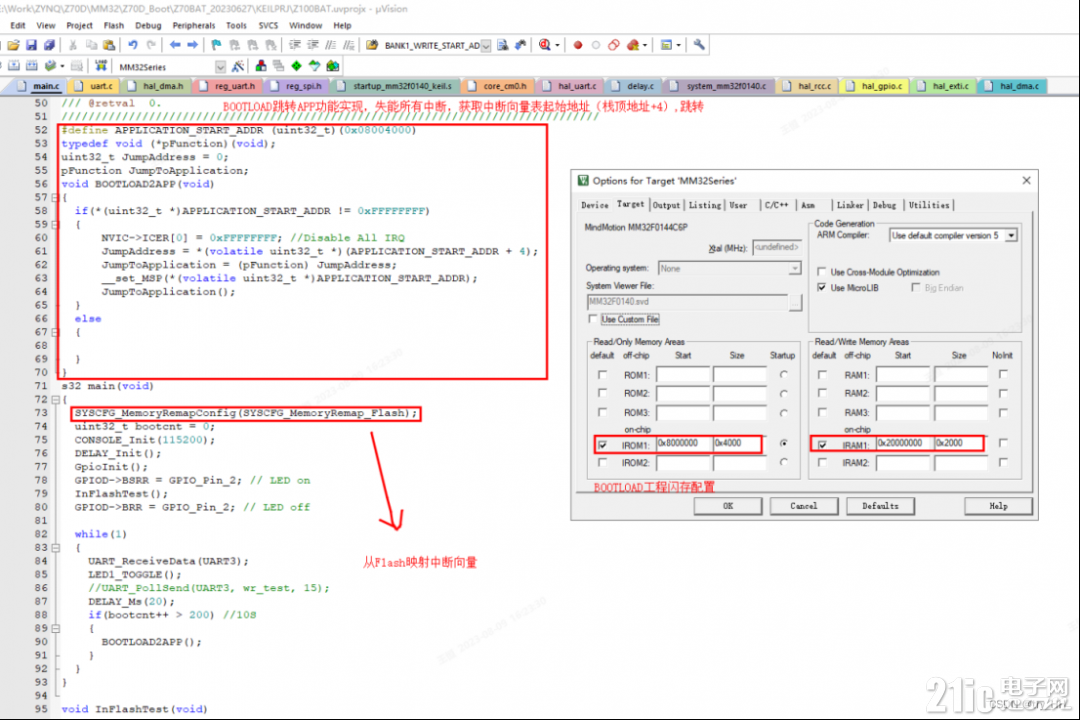The height and width of the screenshot is (720, 1080).
Task: Click the Paste clipboard icon
Action: (x=109, y=45)
